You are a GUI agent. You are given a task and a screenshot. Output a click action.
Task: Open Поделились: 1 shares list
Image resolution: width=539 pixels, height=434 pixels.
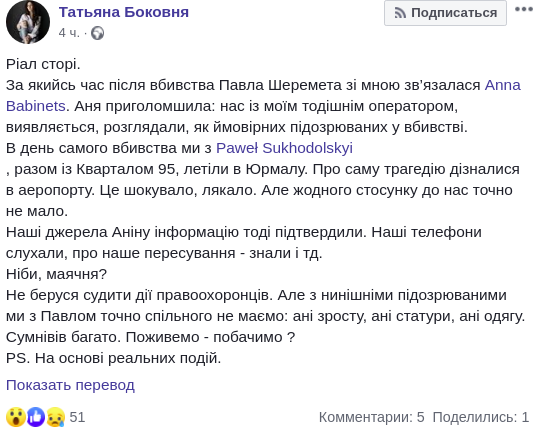[x=481, y=417]
